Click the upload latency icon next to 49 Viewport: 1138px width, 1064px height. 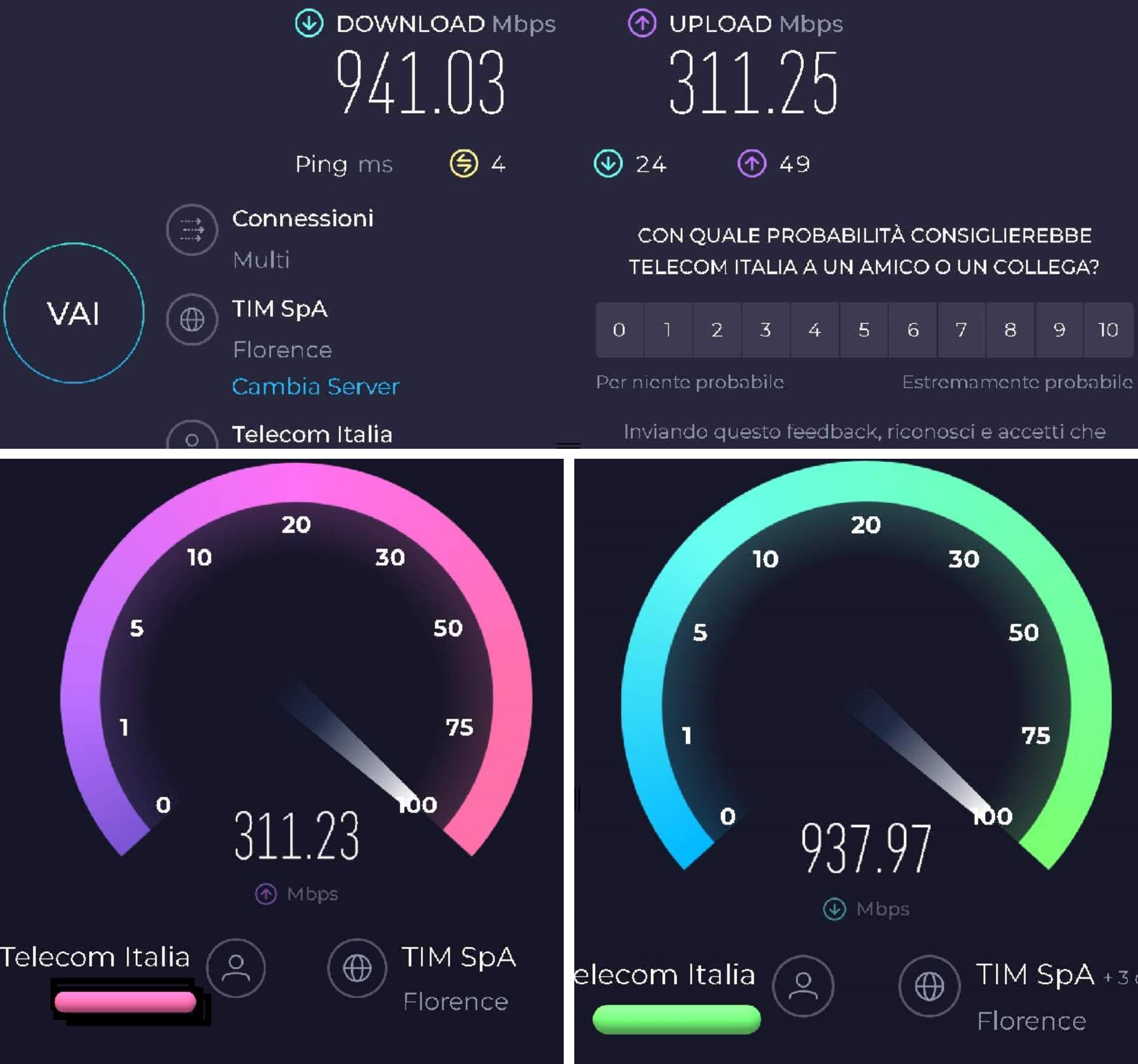click(752, 164)
